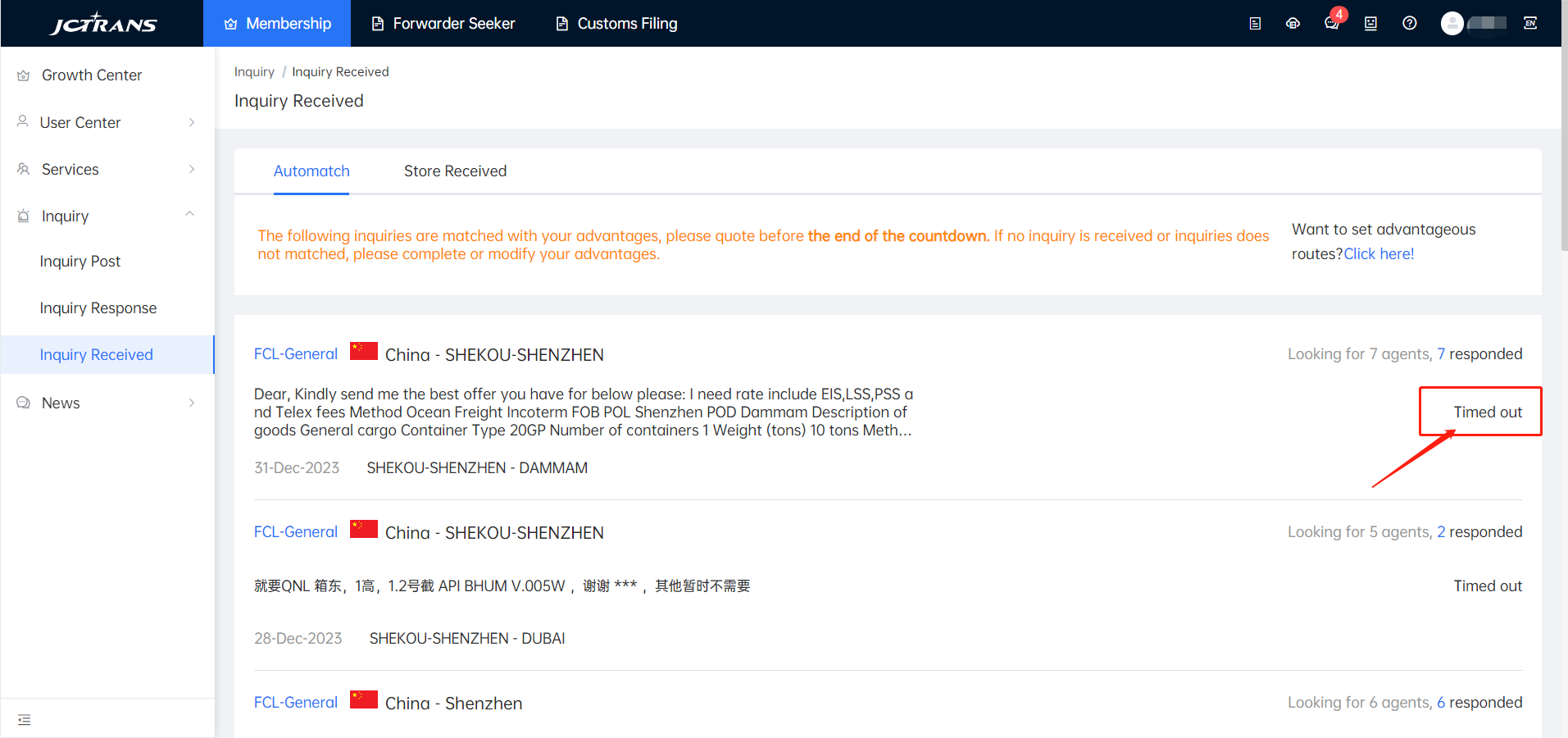Click the cloud store icon in header

tap(1293, 24)
